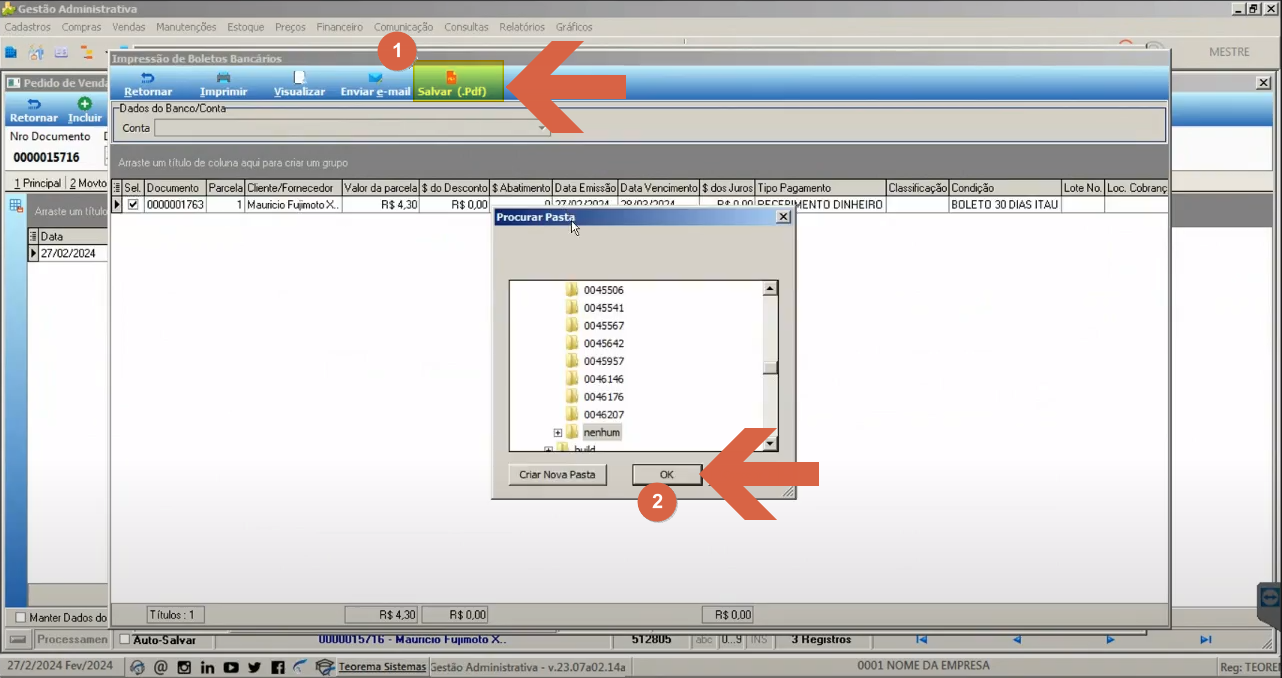Image resolution: width=1282 pixels, height=678 pixels.
Task: Open Facebook icon in status bar
Action: click(277, 667)
